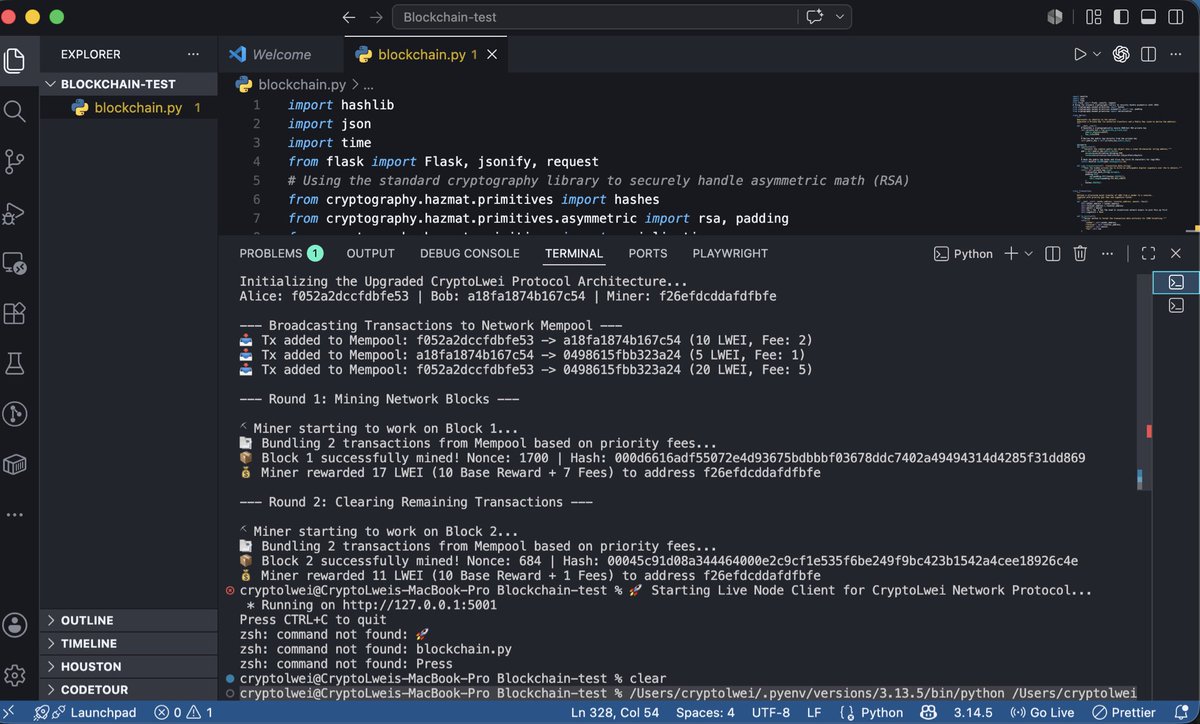
Task: Open the GitHub pull requests activity bar icon
Action: pos(15,414)
